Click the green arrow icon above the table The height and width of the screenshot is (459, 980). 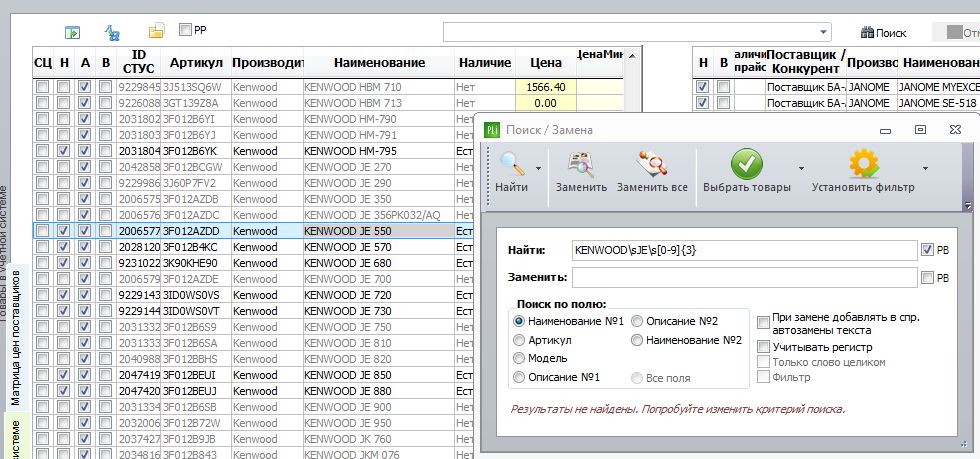[x=73, y=32]
